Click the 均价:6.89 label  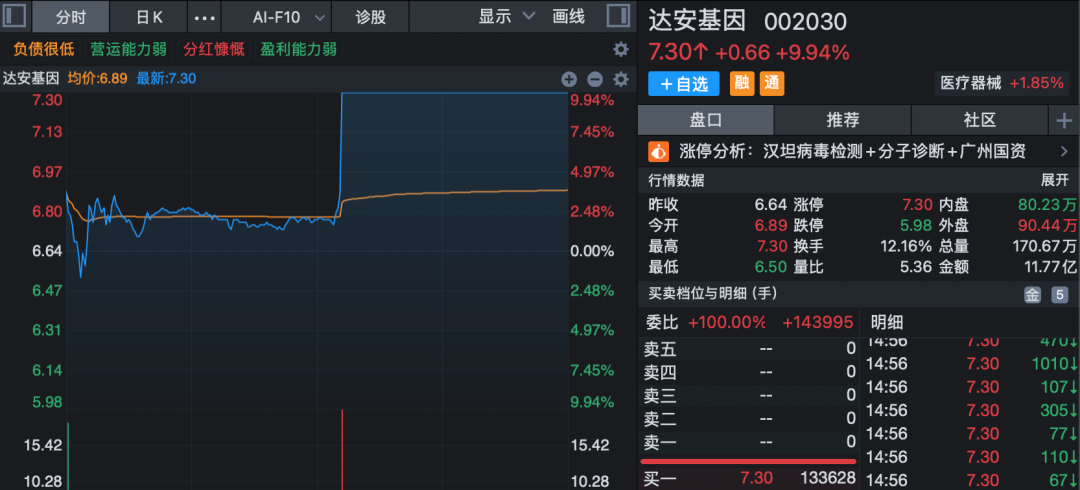pyautogui.click(x=97, y=79)
